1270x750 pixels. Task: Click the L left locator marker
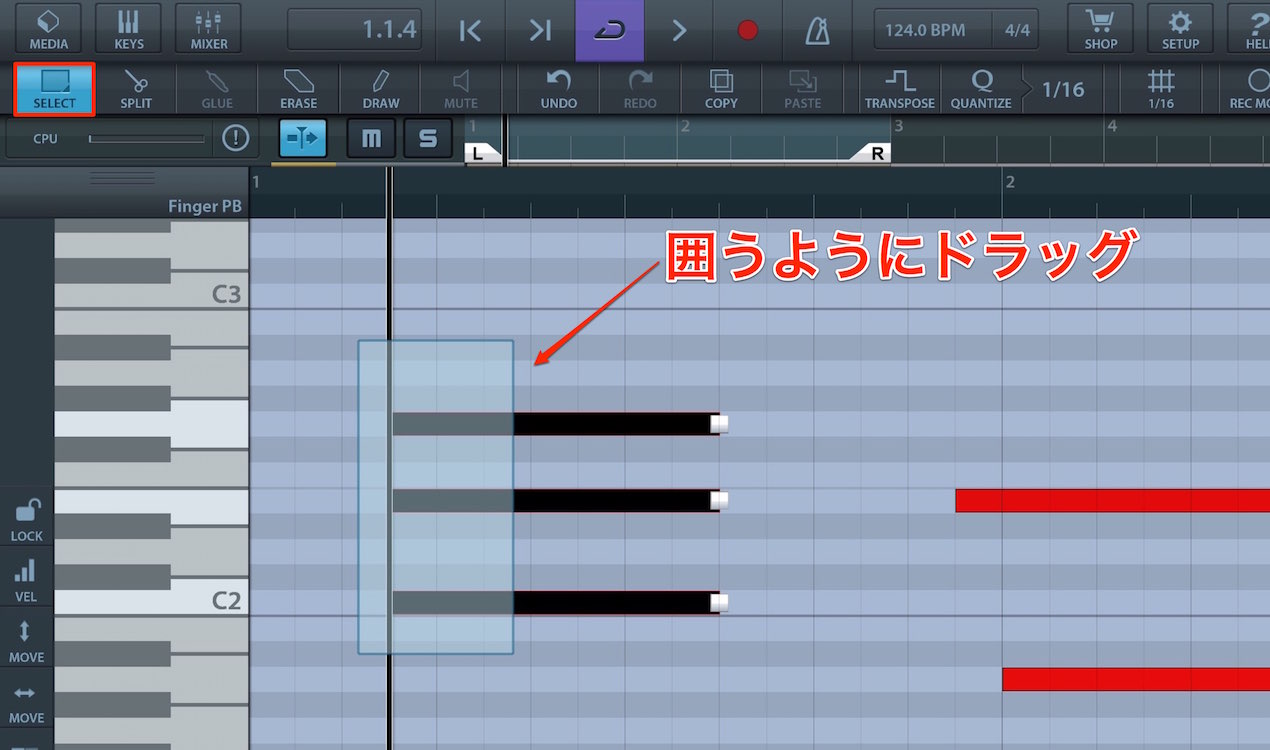click(479, 153)
